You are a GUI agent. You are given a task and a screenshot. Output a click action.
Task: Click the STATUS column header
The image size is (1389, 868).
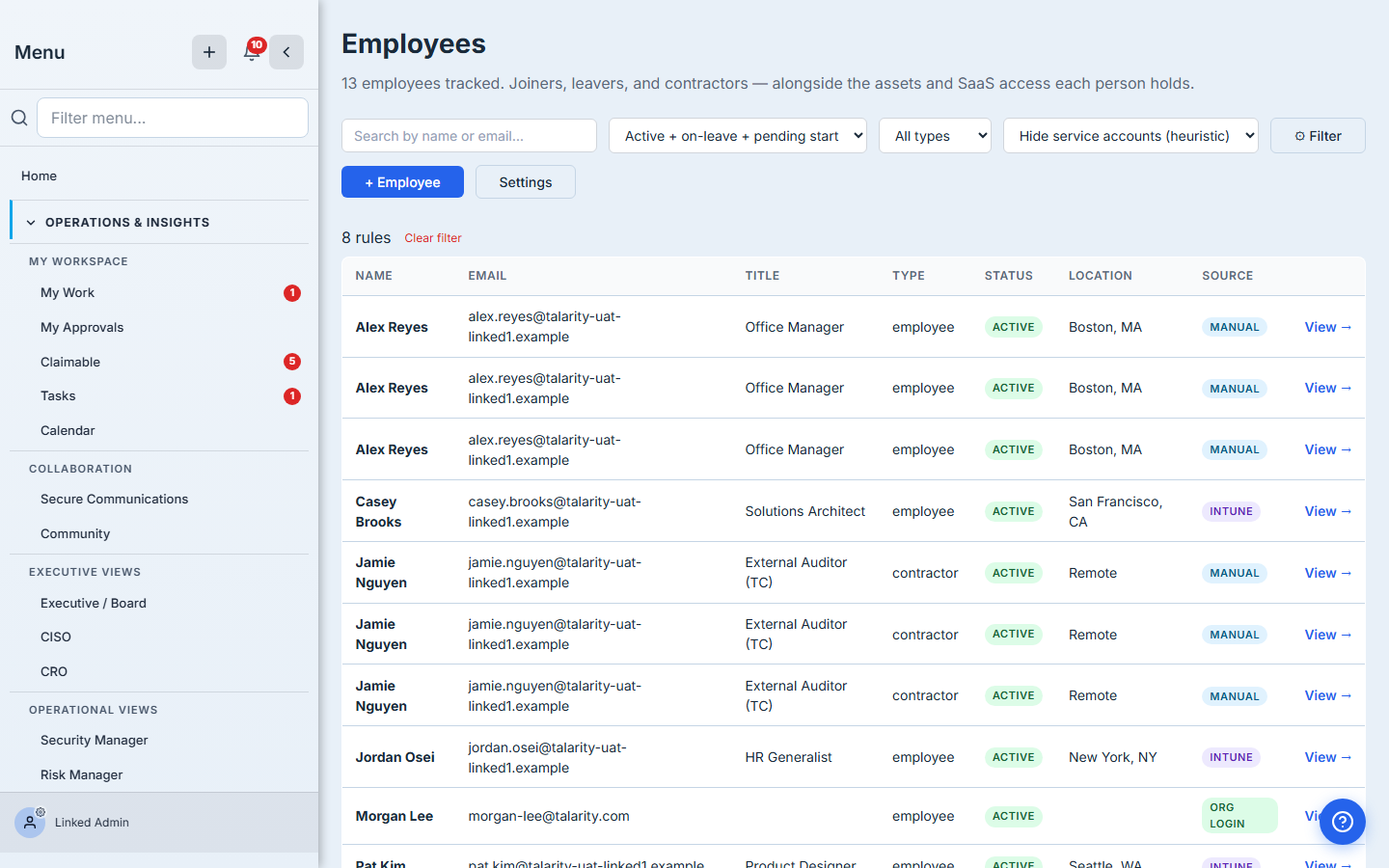pyautogui.click(x=1009, y=276)
